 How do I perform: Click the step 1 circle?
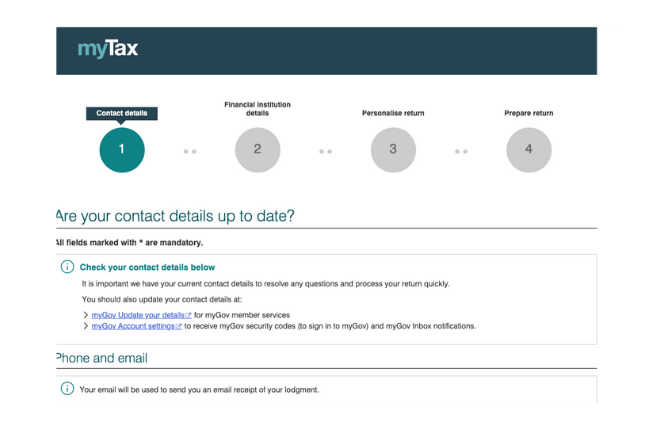point(122,150)
